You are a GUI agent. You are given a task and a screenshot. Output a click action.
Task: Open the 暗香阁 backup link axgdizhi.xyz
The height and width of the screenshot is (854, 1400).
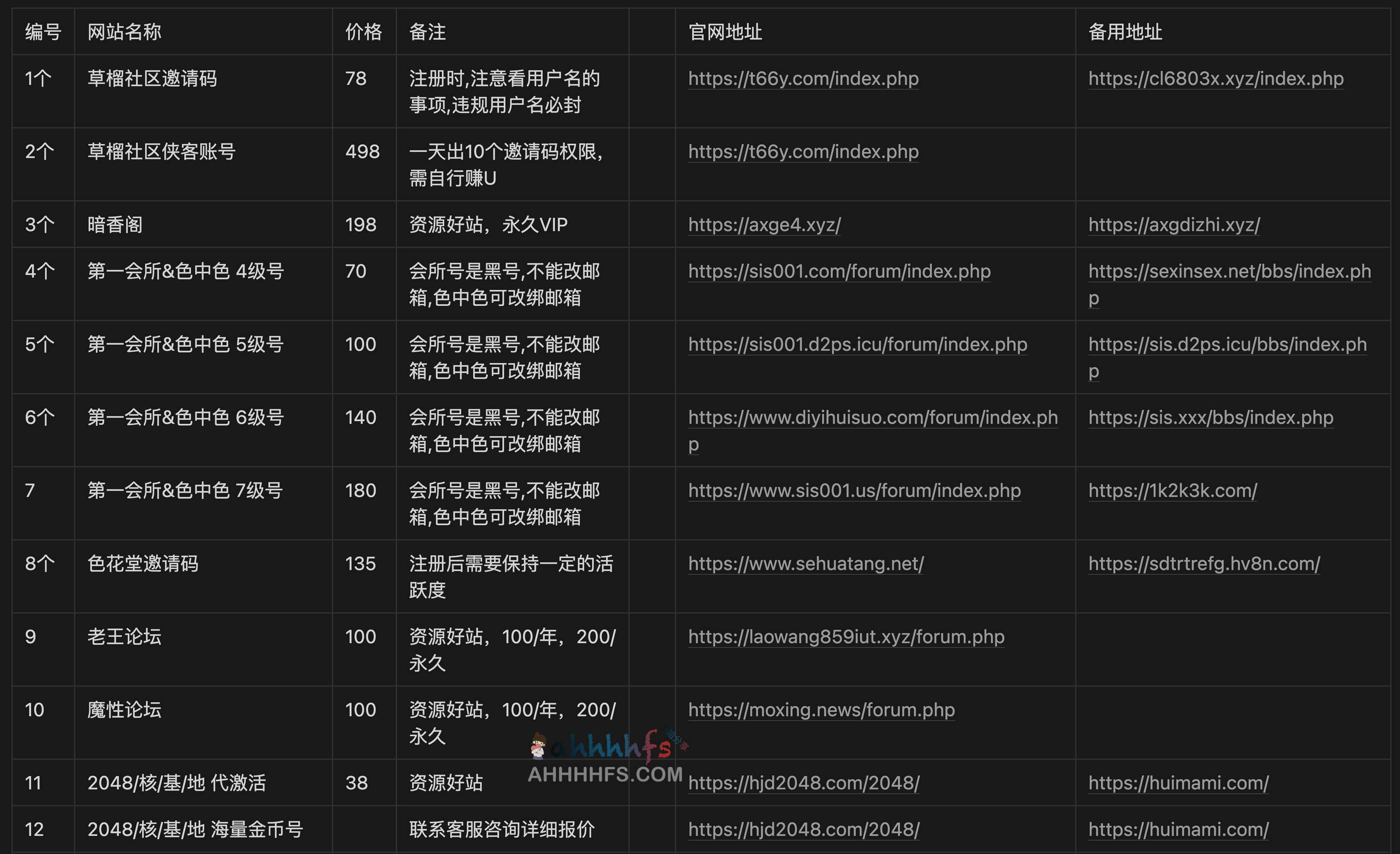[x=1173, y=225]
